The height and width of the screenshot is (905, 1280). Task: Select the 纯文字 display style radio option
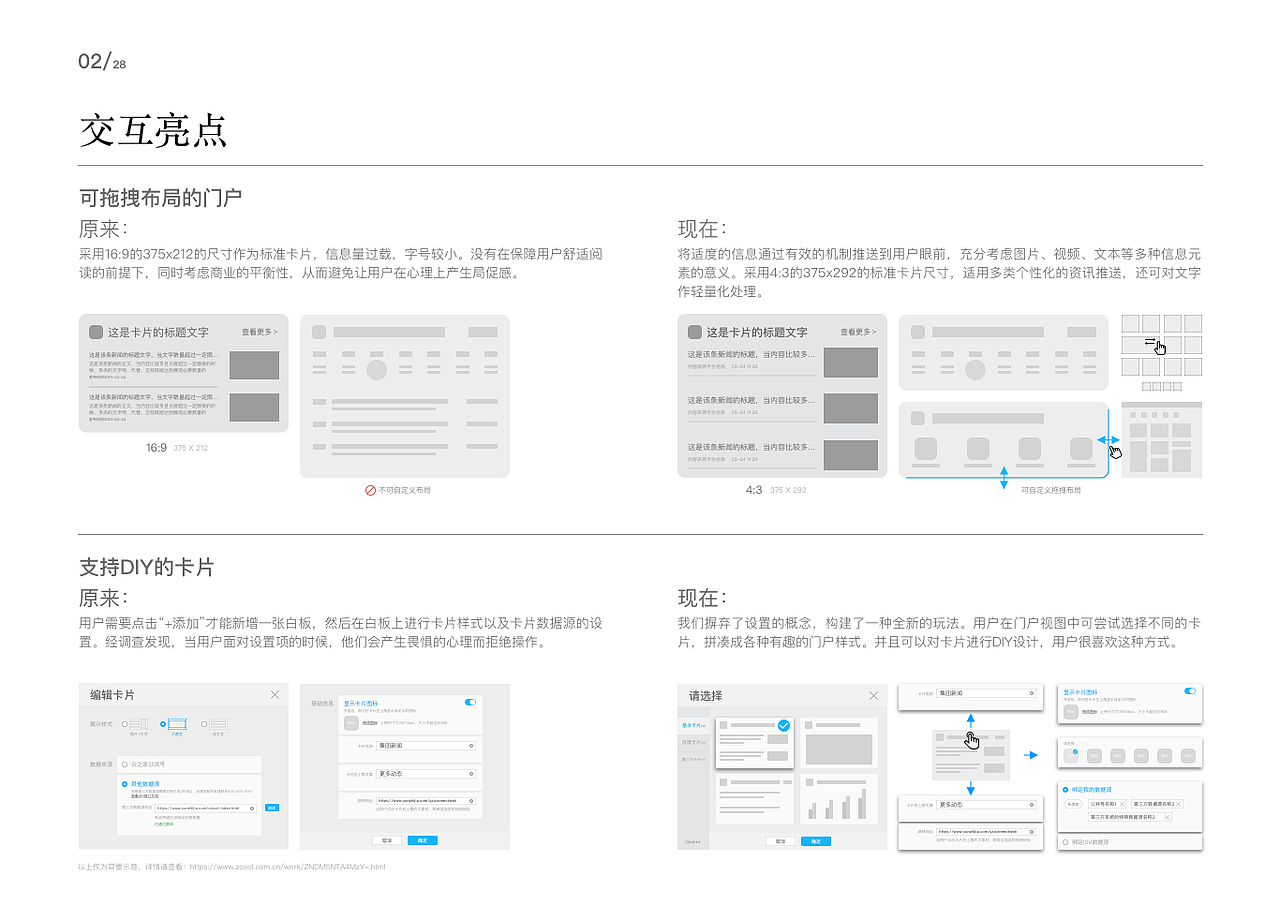pyautogui.click(x=204, y=724)
